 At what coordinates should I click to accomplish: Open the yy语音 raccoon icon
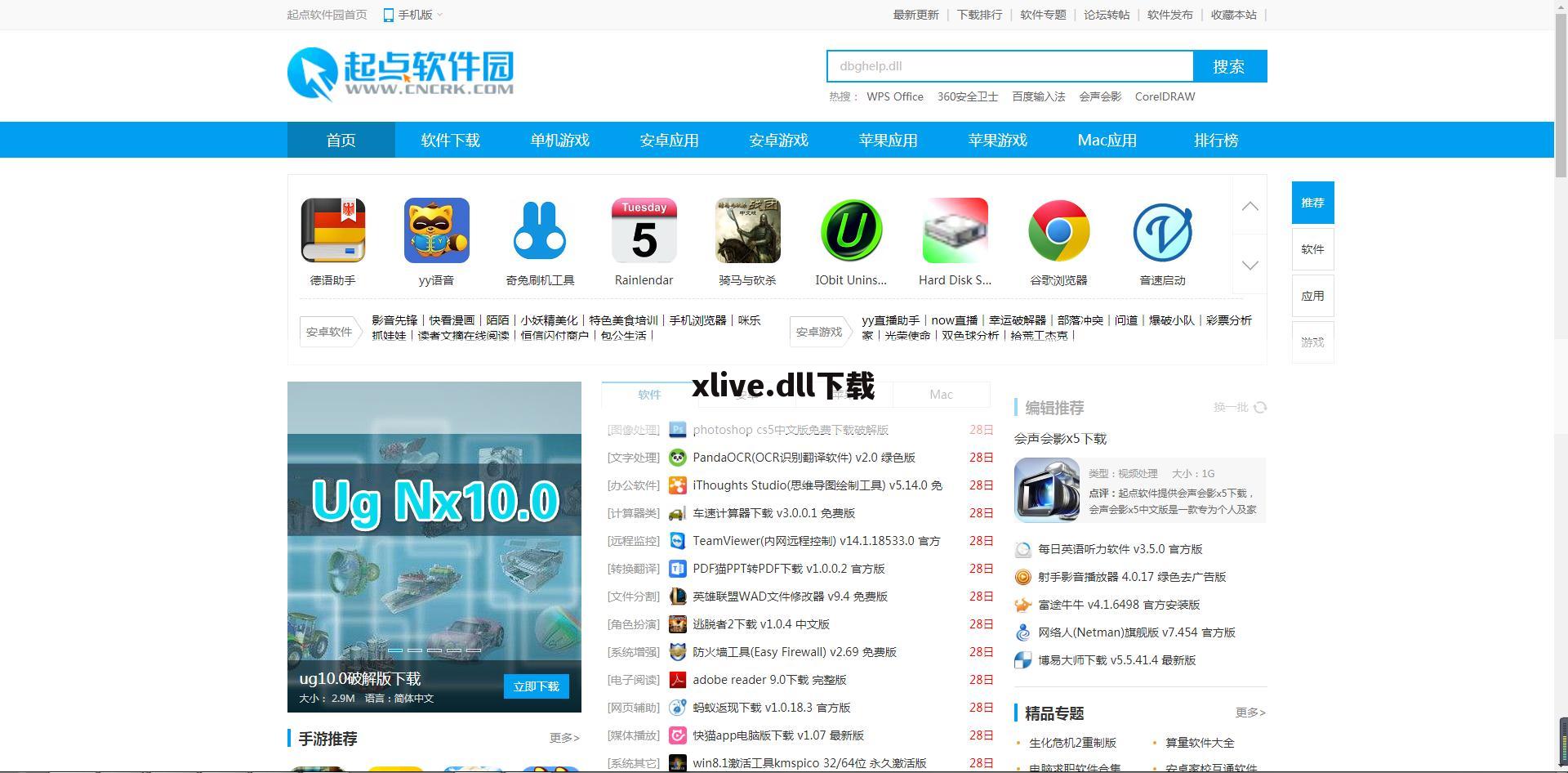pos(437,230)
